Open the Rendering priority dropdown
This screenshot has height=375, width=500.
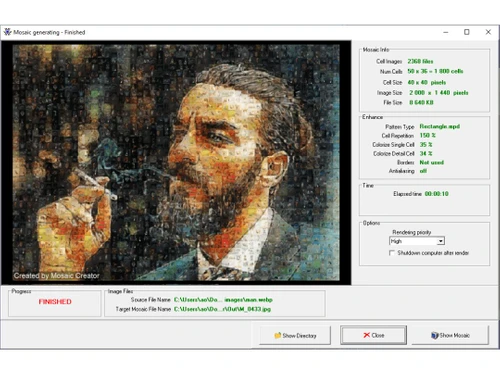point(441,241)
